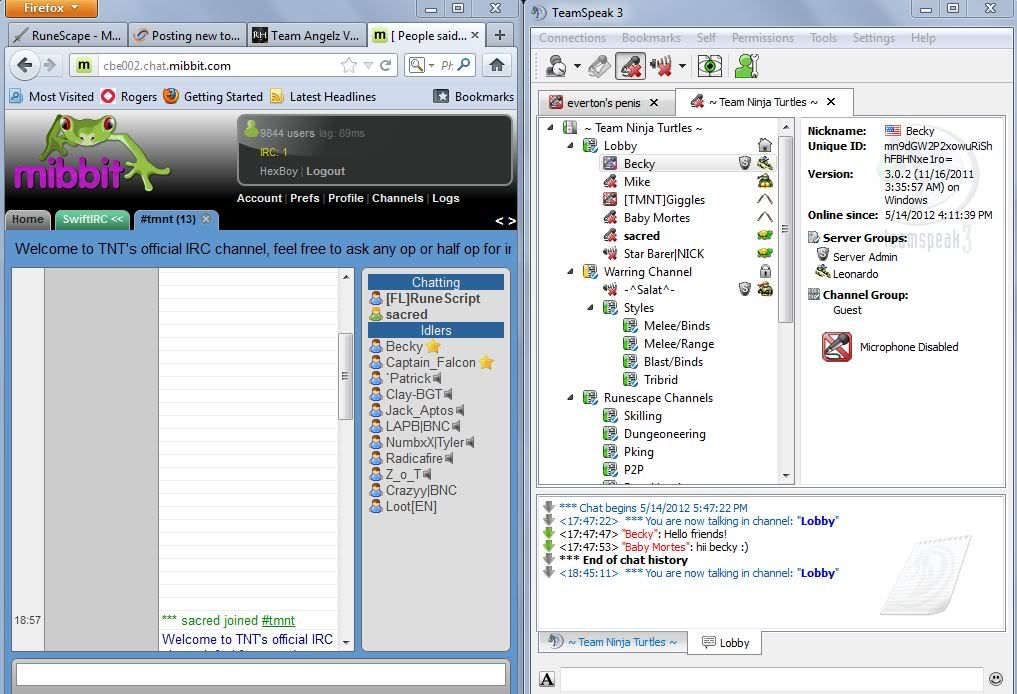The width and height of the screenshot is (1017, 694).
Task: Open the emoticon smiley picker
Action: 995,679
